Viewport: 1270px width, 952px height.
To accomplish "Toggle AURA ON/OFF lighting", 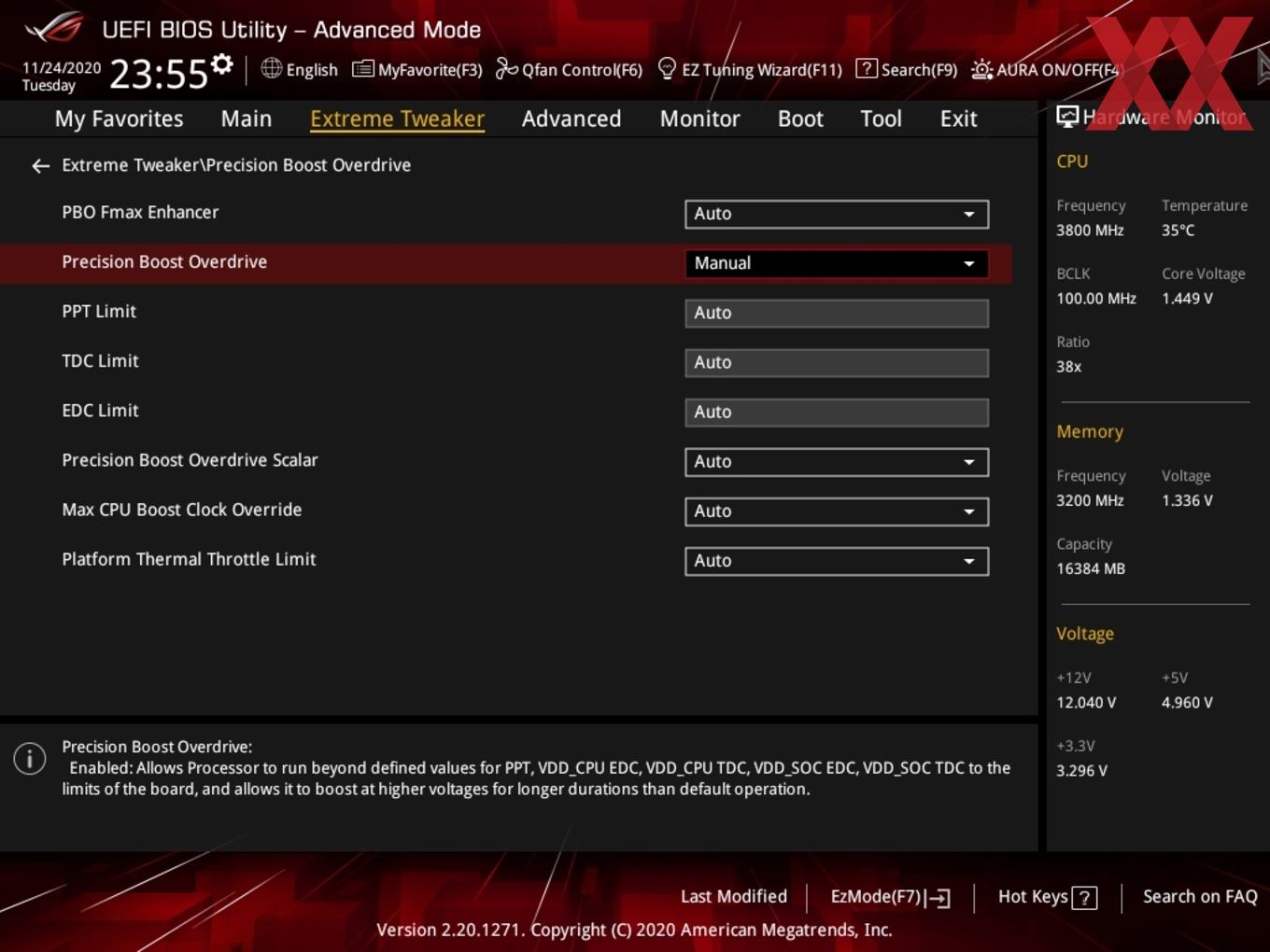I will coord(1045,69).
